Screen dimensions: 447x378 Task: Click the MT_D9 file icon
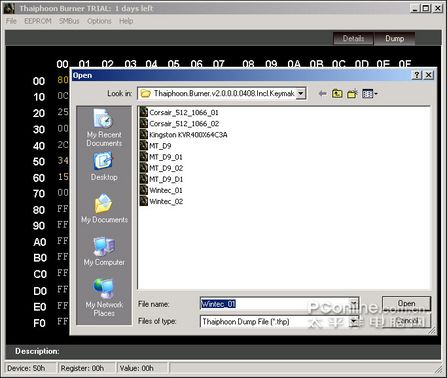pyautogui.click(x=144, y=145)
